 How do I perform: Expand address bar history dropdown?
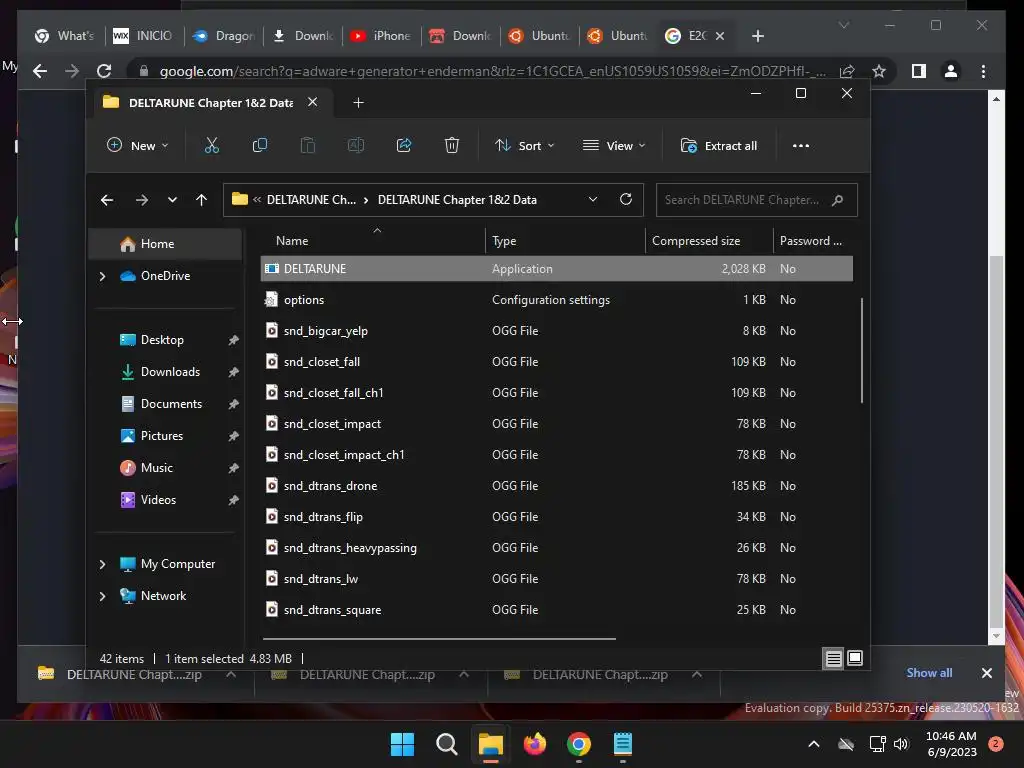click(593, 199)
